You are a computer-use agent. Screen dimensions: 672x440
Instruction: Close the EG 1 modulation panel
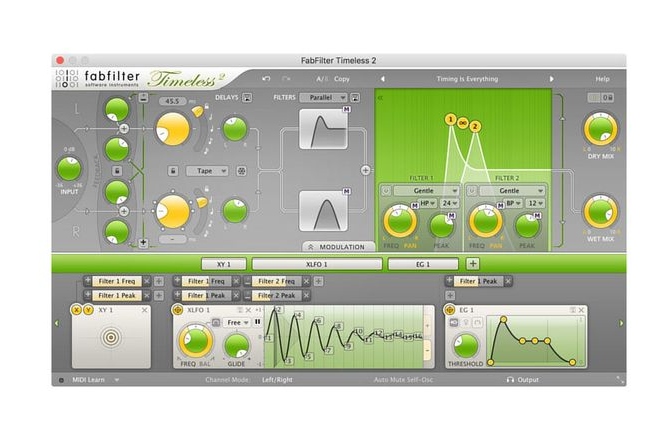[x=581, y=310]
